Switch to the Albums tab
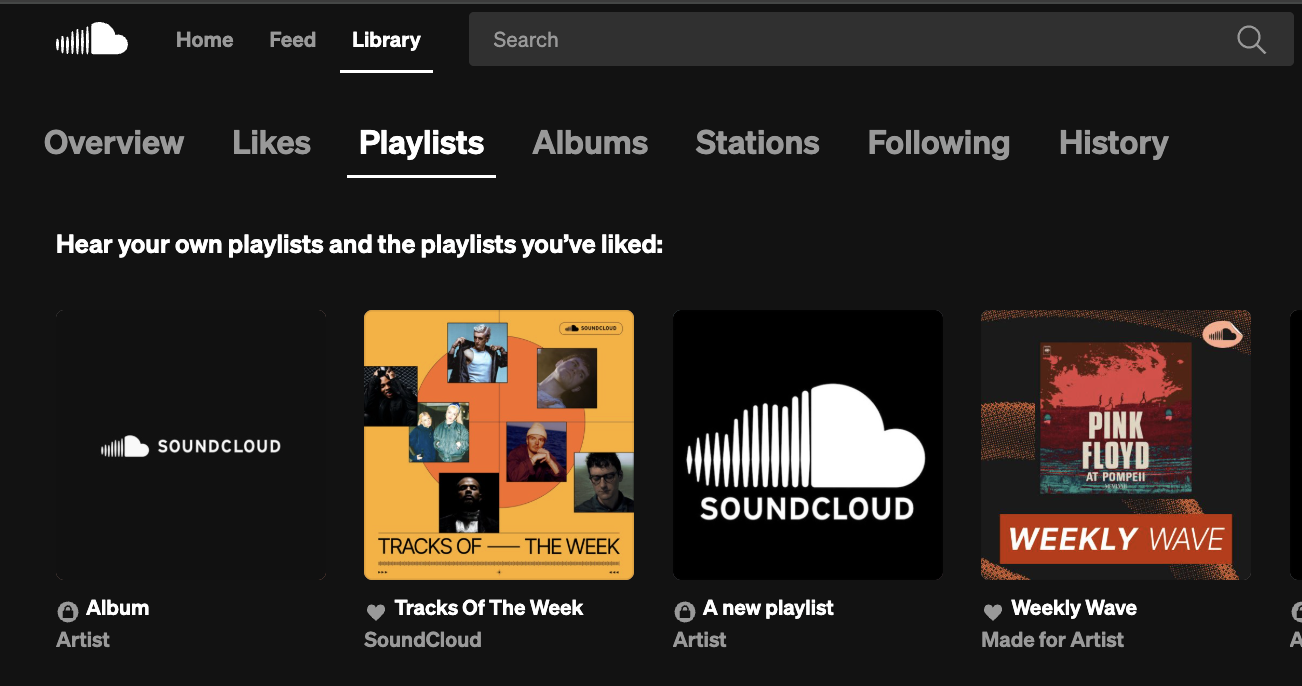This screenshot has height=686, width=1302. (x=590, y=143)
